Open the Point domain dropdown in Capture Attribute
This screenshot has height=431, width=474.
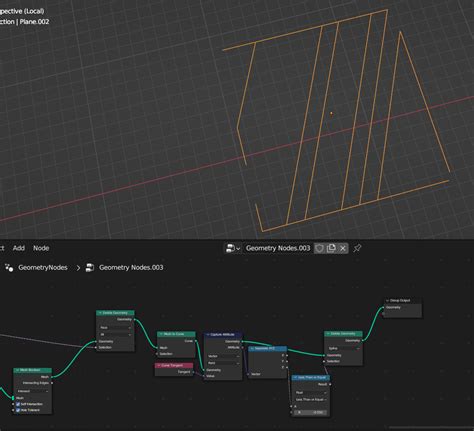pyautogui.click(x=223, y=363)
